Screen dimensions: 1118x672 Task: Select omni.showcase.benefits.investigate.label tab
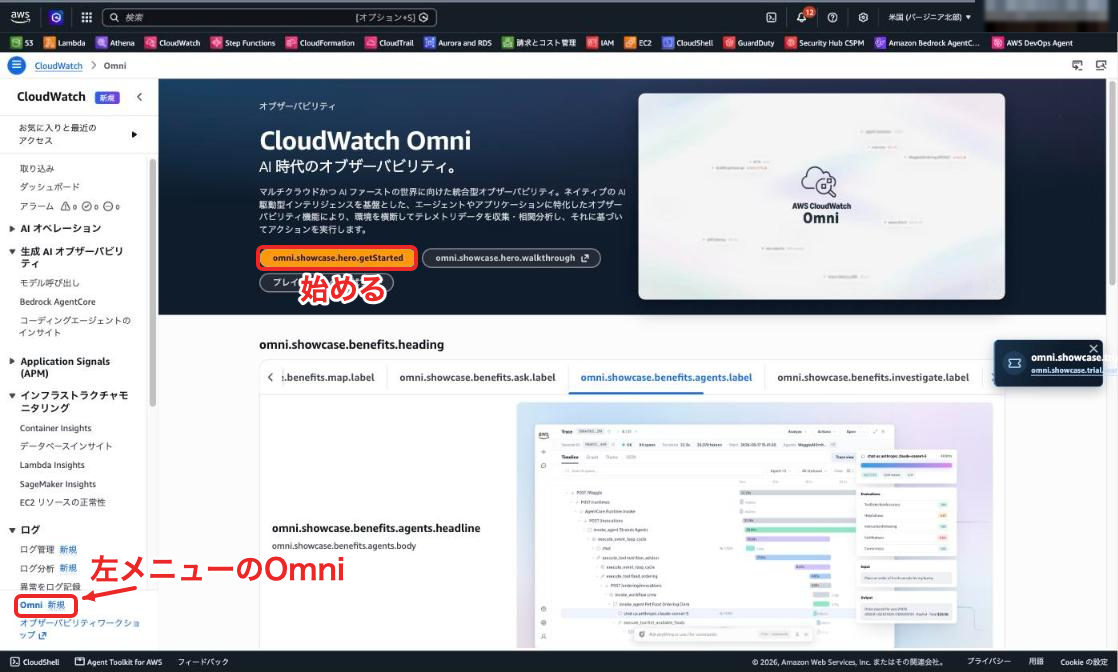(873, 377)
